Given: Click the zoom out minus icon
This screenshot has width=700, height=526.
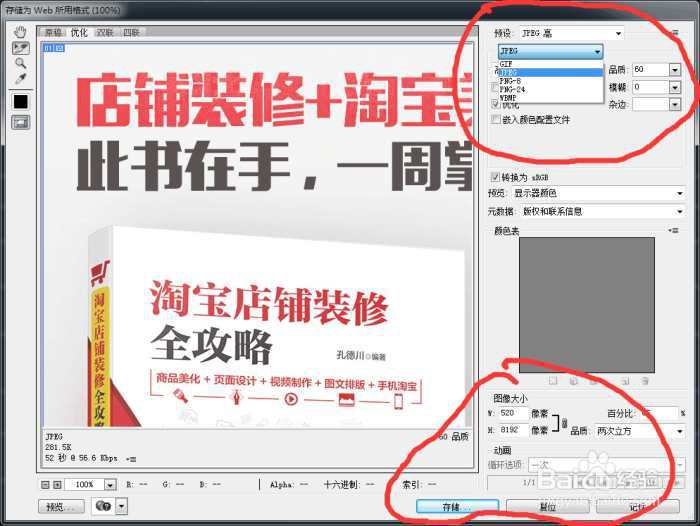Looking at the screenshot, I should click(45, 484).
